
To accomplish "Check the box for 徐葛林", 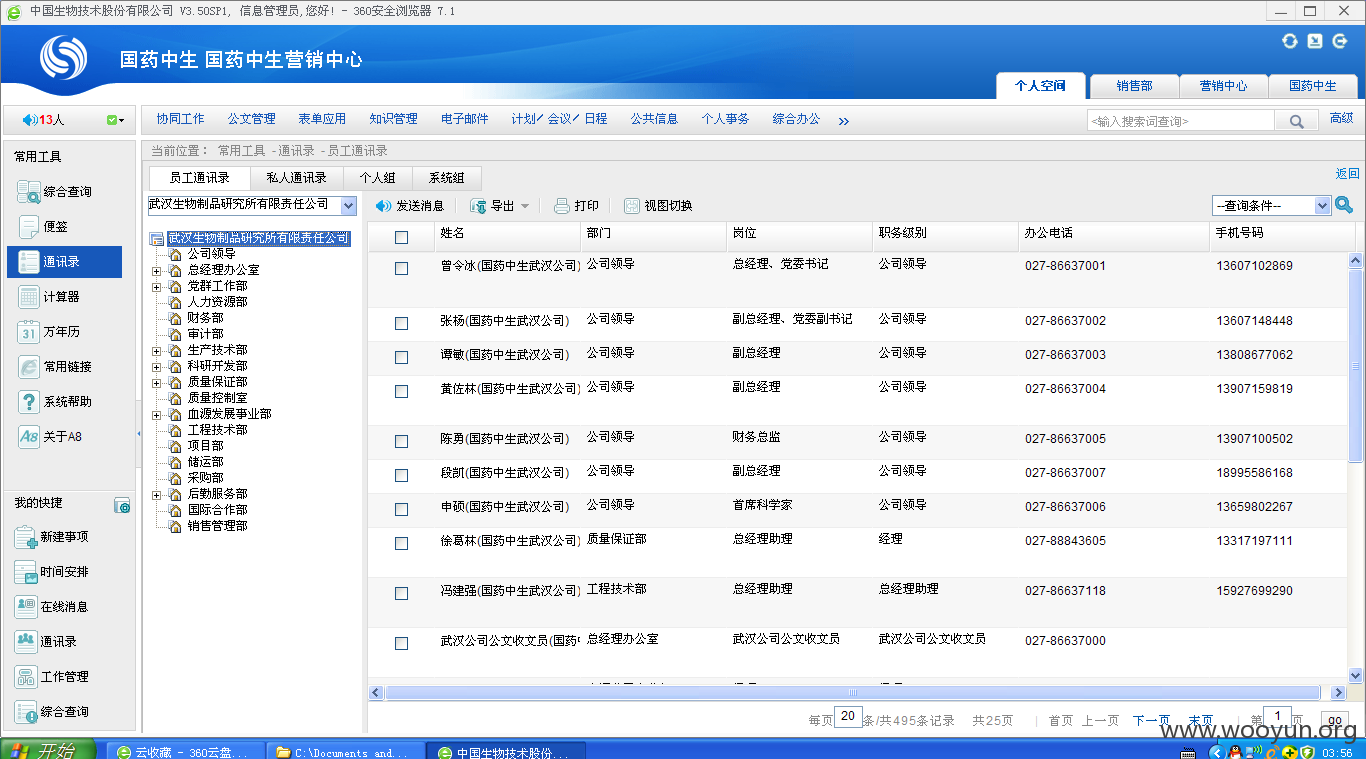I will point(401,543).
